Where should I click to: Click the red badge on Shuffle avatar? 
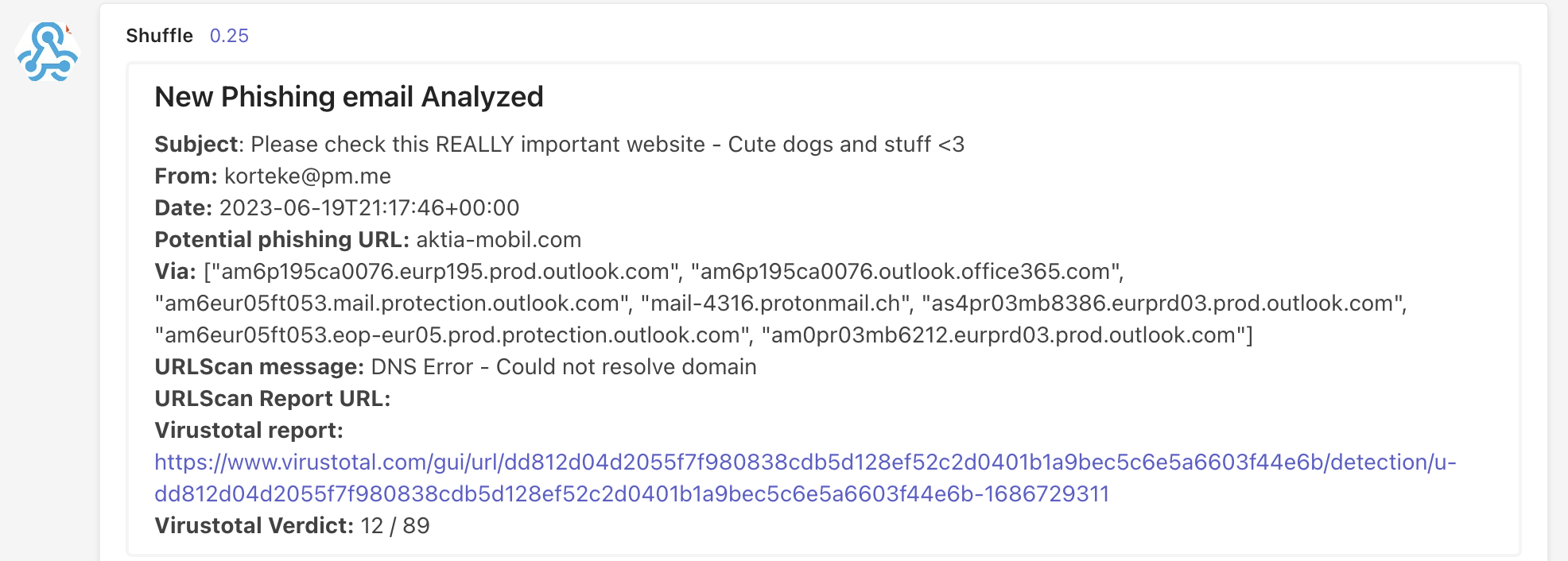(x=69, y=30)
